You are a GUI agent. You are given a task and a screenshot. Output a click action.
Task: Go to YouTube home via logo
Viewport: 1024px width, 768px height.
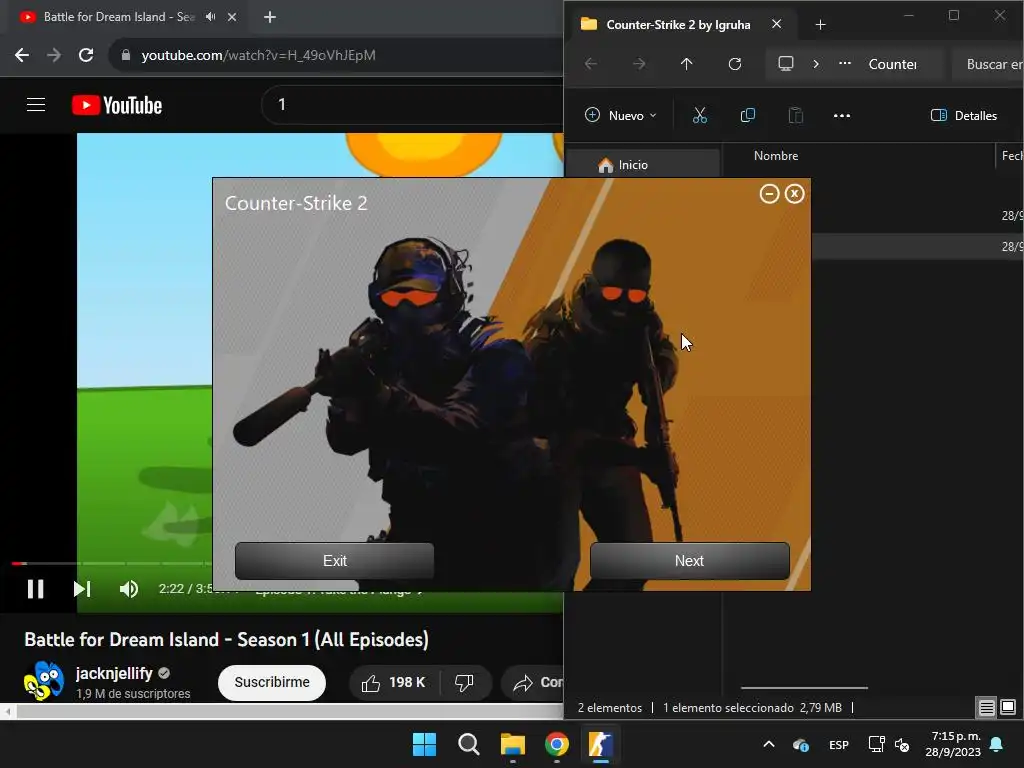(117, 105)
